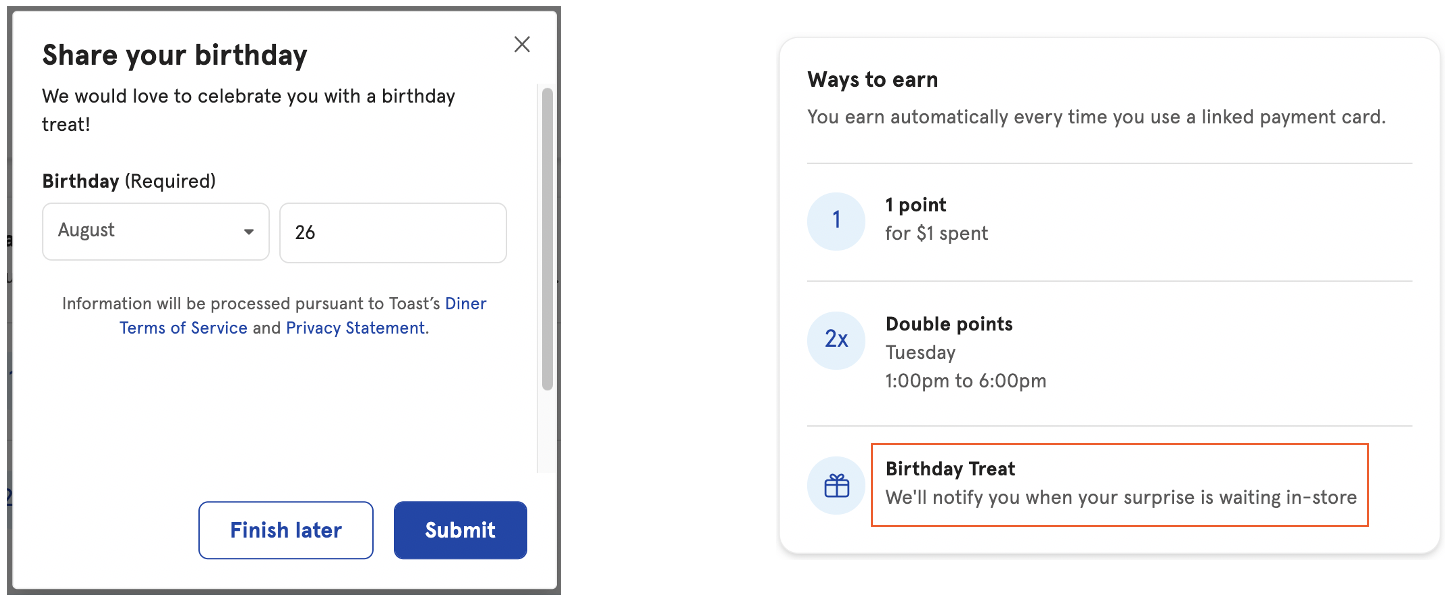Image resolution: width=1450 pixels, height=600 pixels.
Task: Click the close X on the birthday dialog
Action: click(x=521, y=44)
